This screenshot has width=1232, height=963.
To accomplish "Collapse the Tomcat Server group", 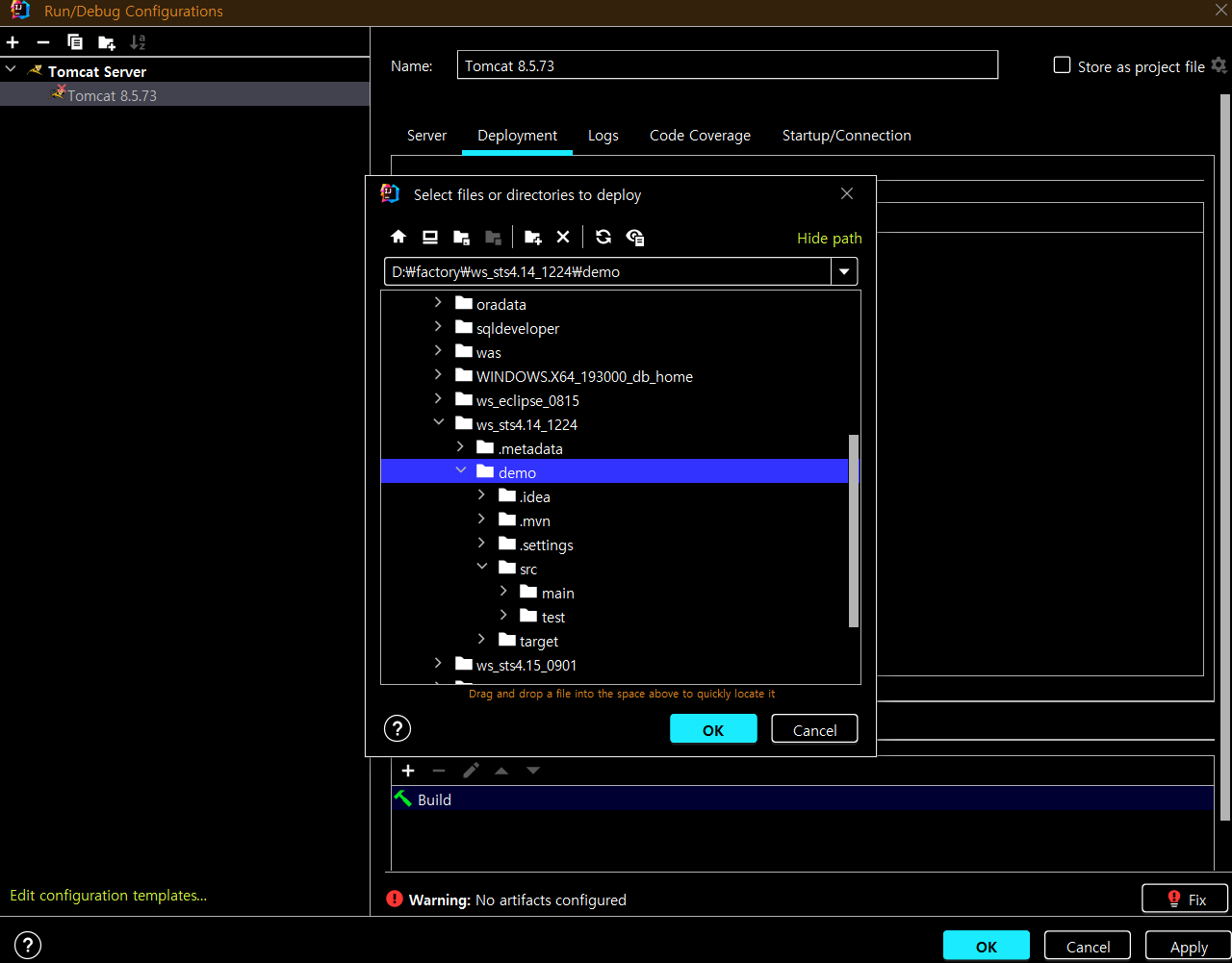I will (x=11, y=70).
